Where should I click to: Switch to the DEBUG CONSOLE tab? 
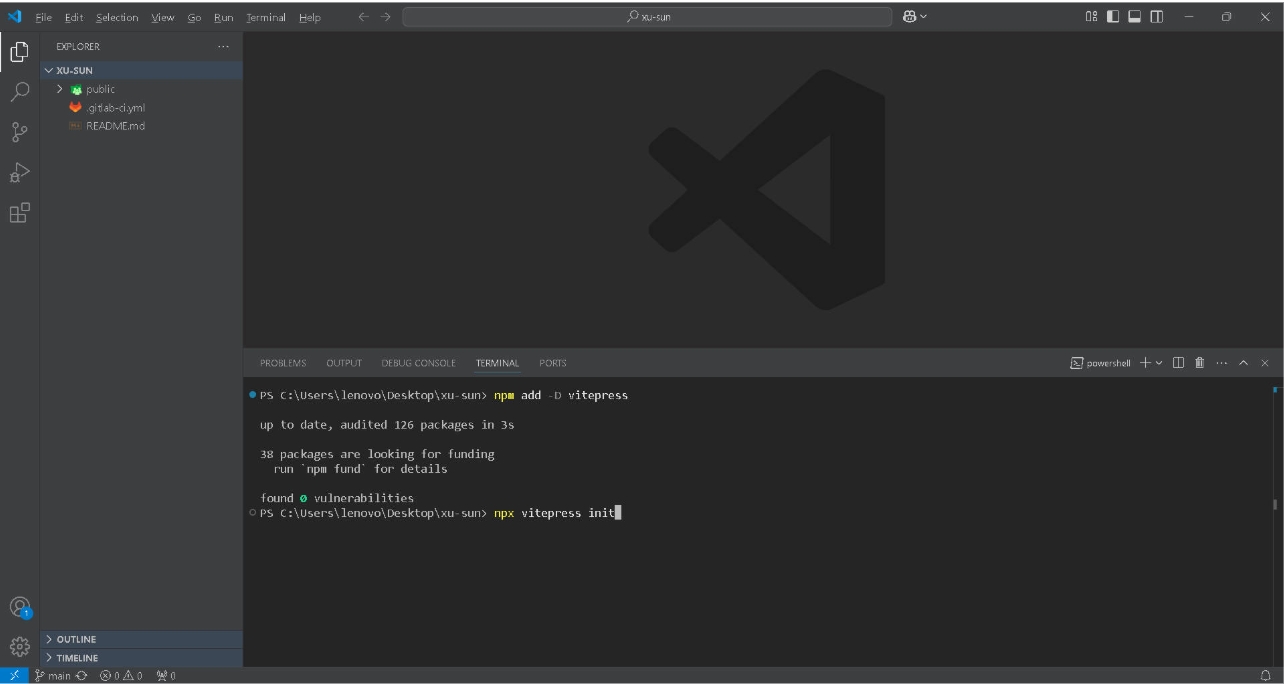(418, 363)
